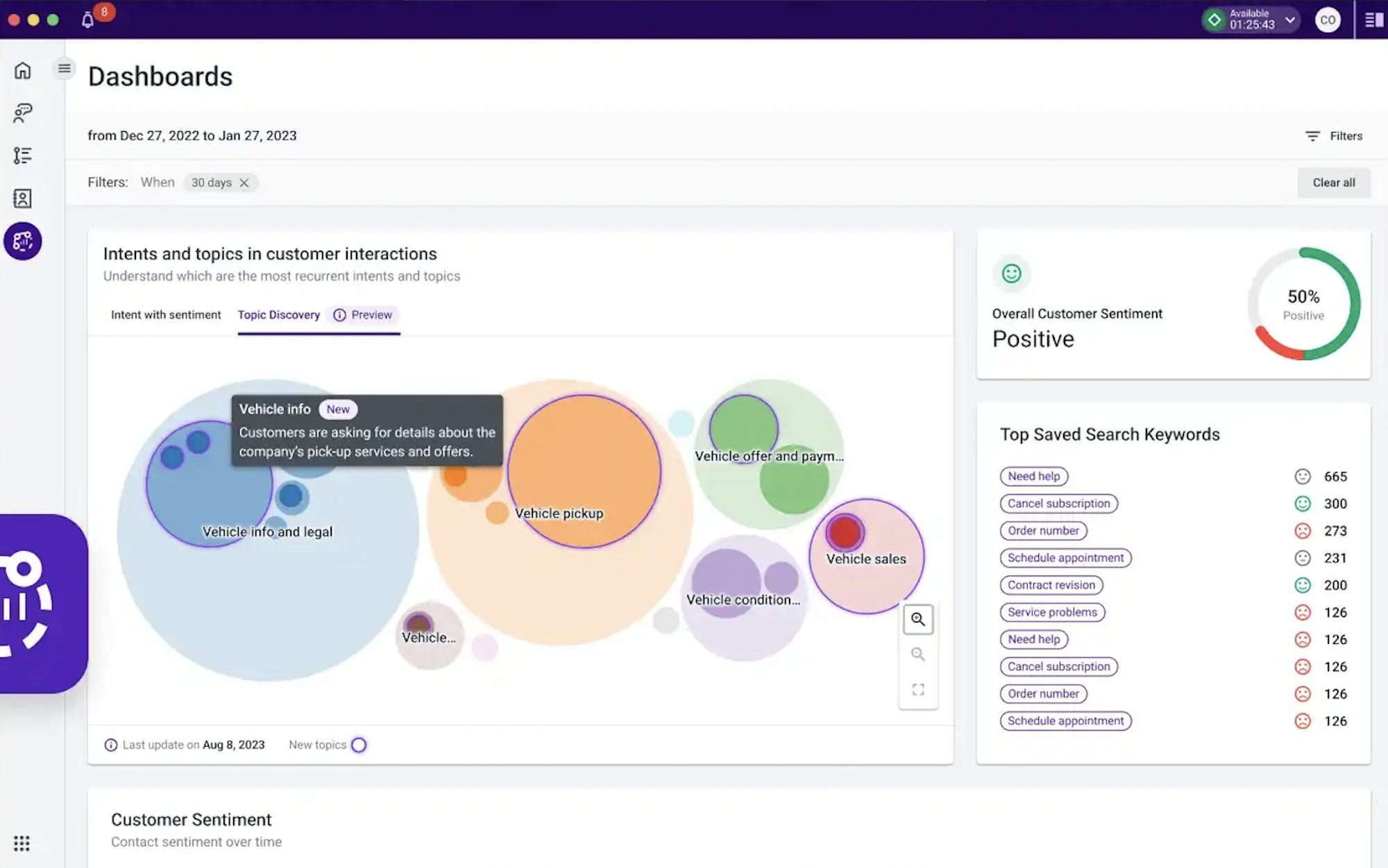This screenshot has height=868, width=1388.
Task: Zoom in on the bubble chart
Action: [917, 619]
